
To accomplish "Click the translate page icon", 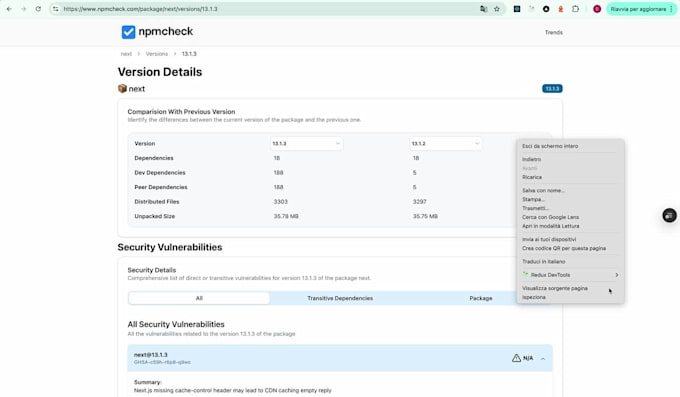I will click(x=484, y=9).
